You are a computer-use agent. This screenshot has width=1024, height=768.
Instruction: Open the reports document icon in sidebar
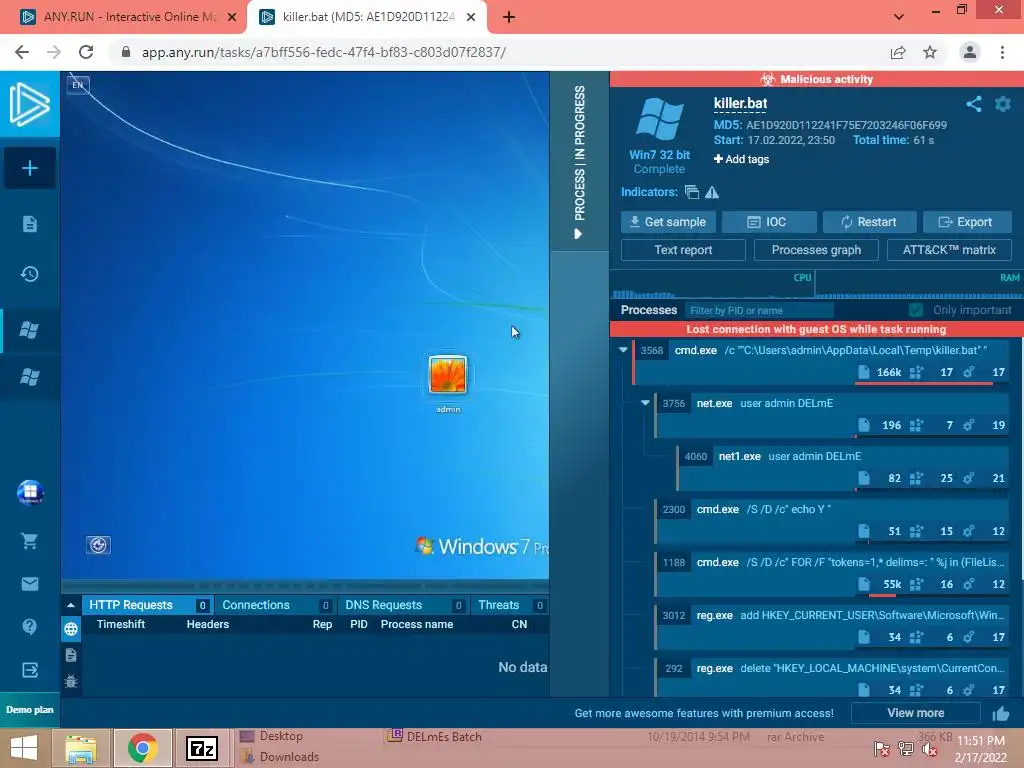click(x=29, y=224)
